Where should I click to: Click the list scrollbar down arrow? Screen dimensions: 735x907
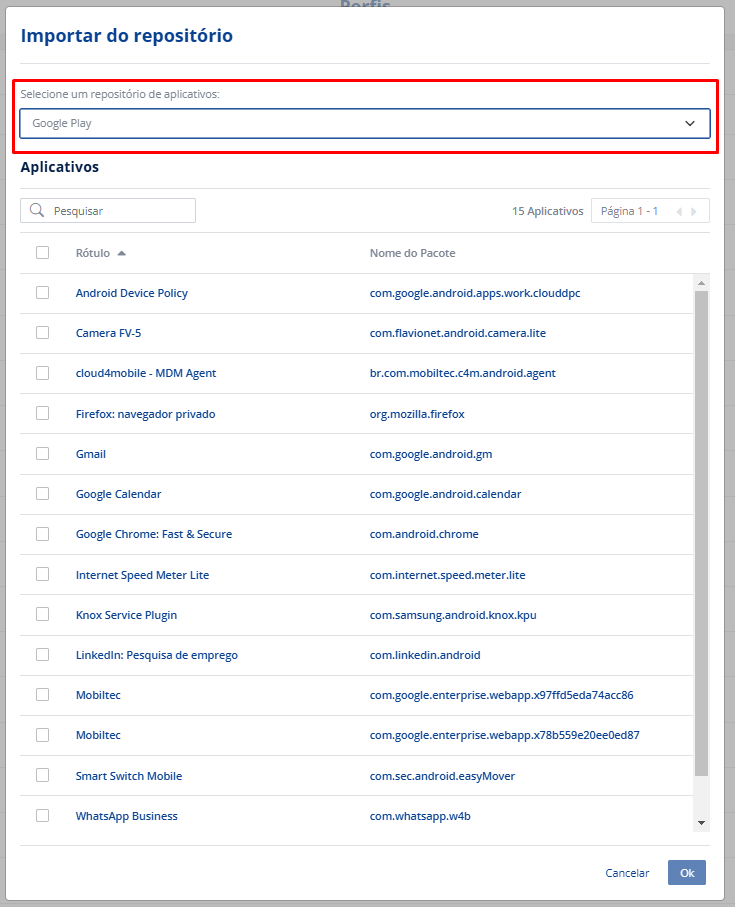coord(701,823)
